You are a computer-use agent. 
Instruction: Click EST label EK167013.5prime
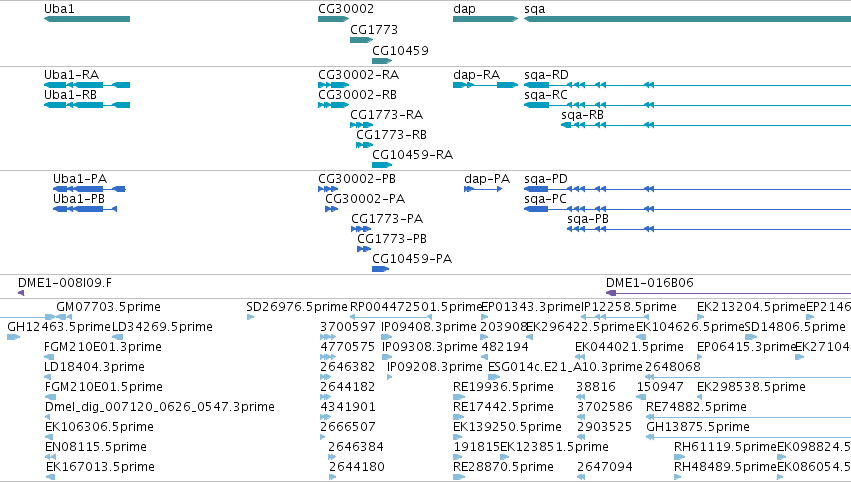(x=100, y=467)
